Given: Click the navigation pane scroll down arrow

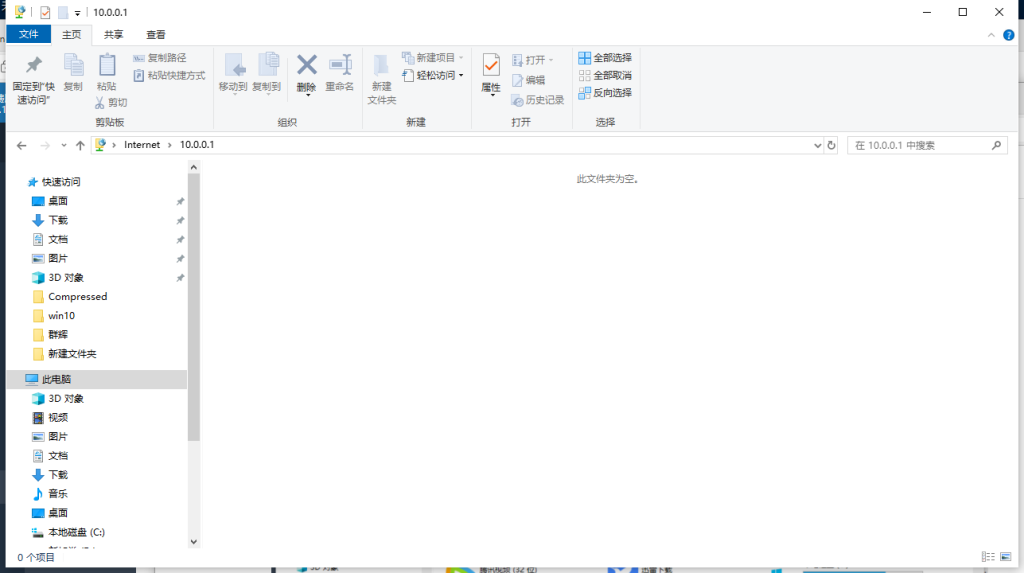Looking at the screenshot, I should point(193,542).
